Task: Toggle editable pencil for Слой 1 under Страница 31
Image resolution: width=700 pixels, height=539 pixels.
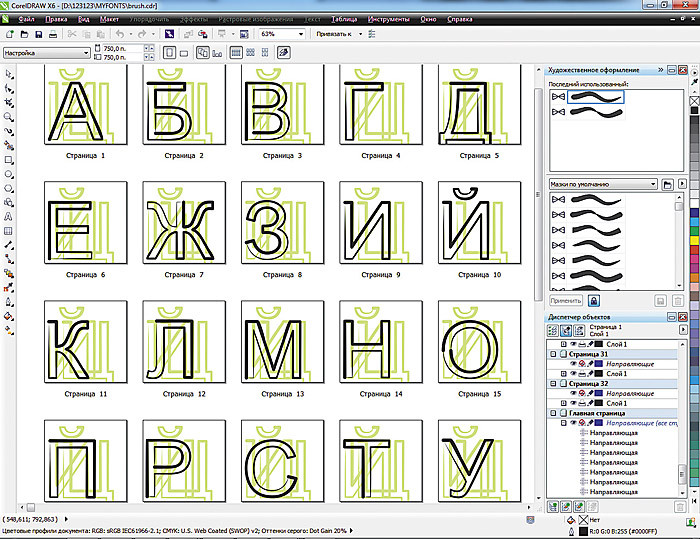Action: click(x=590, y=373)
